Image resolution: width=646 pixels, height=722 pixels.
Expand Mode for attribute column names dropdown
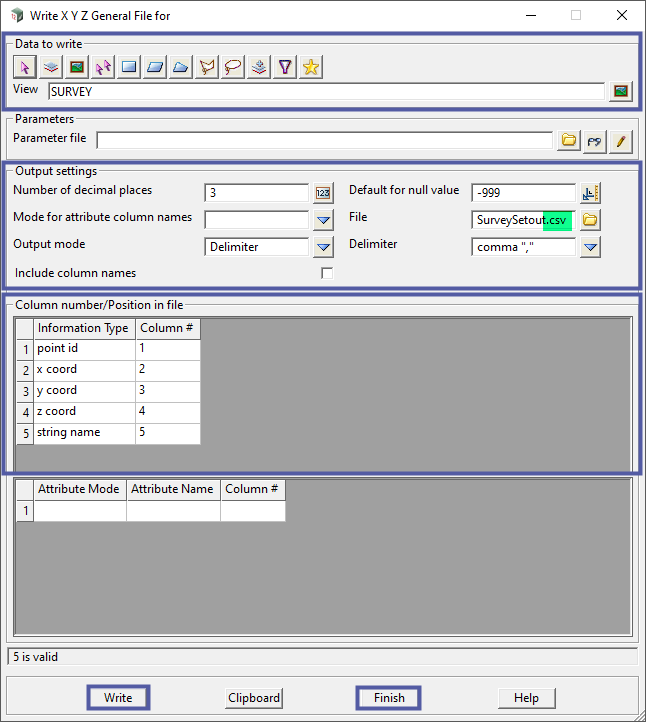pos(323,220)
